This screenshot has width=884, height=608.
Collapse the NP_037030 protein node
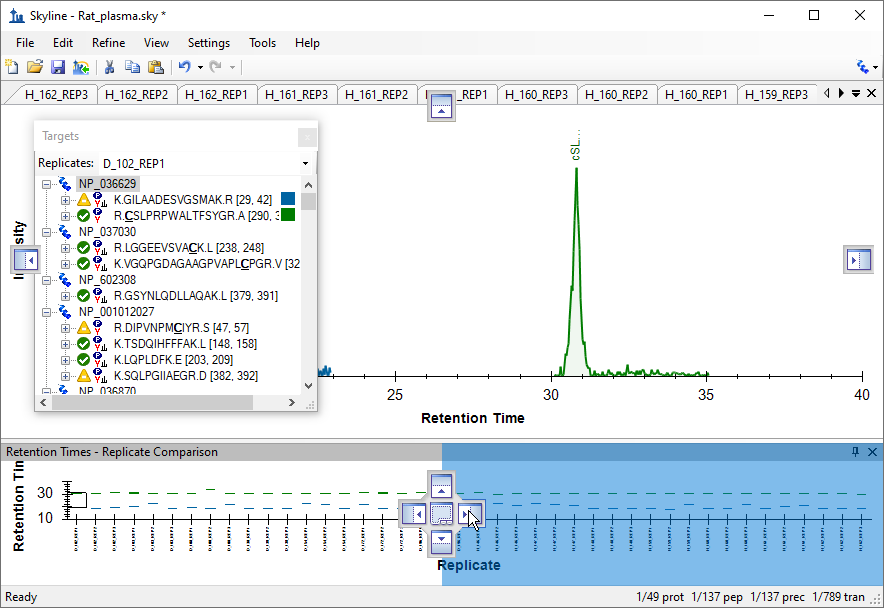(x=46, y=232)
